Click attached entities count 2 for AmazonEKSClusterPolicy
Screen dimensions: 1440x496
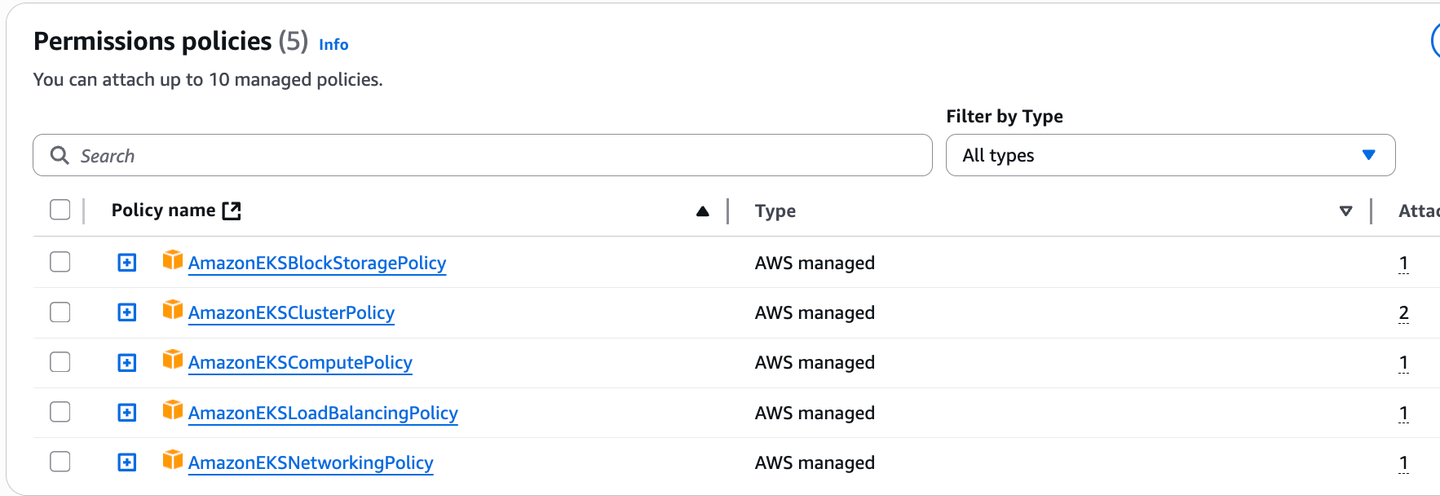click(1404, 313)
